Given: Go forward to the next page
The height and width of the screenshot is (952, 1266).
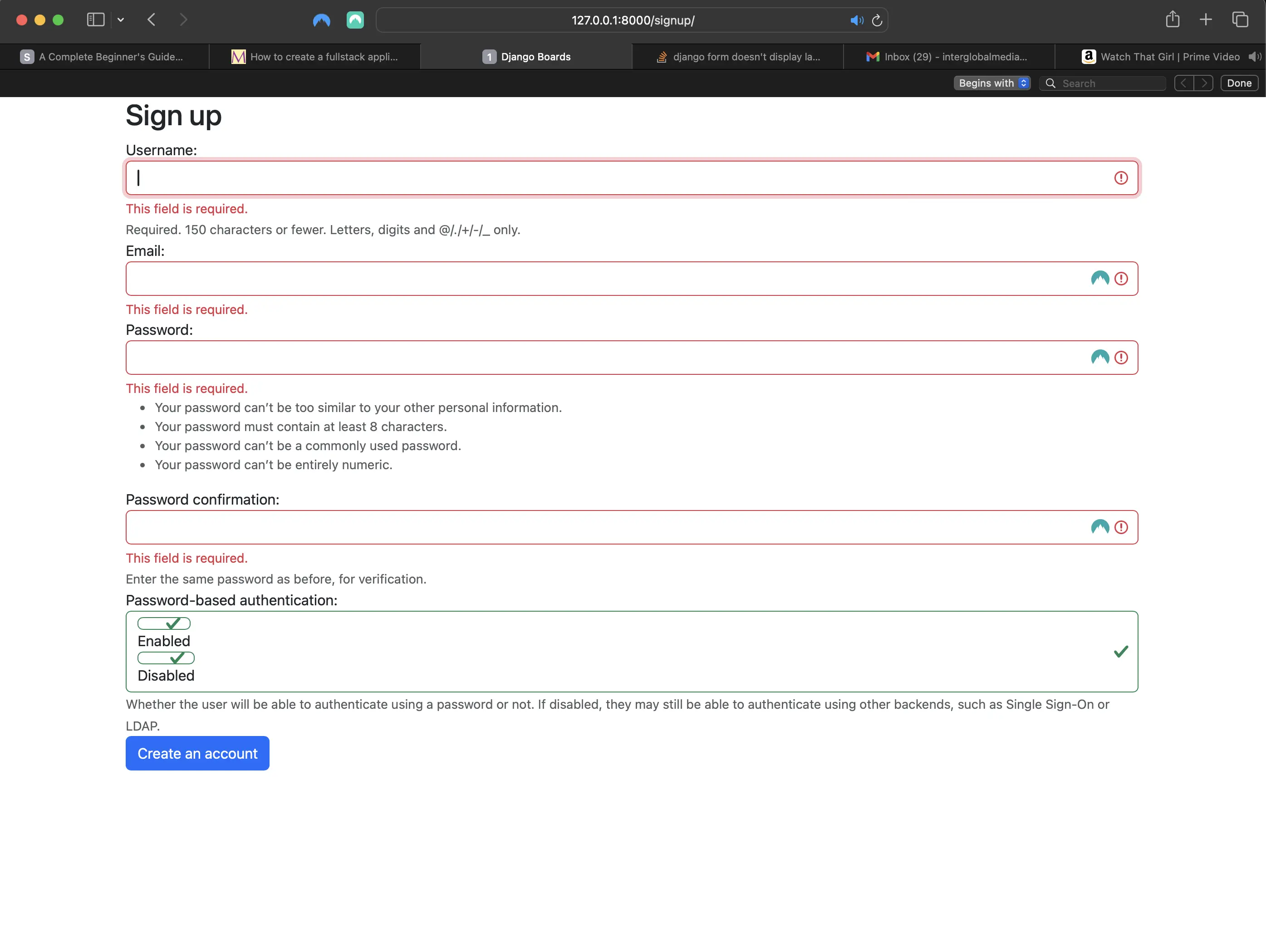Looking at the screenshot, I should coord(183,20).
